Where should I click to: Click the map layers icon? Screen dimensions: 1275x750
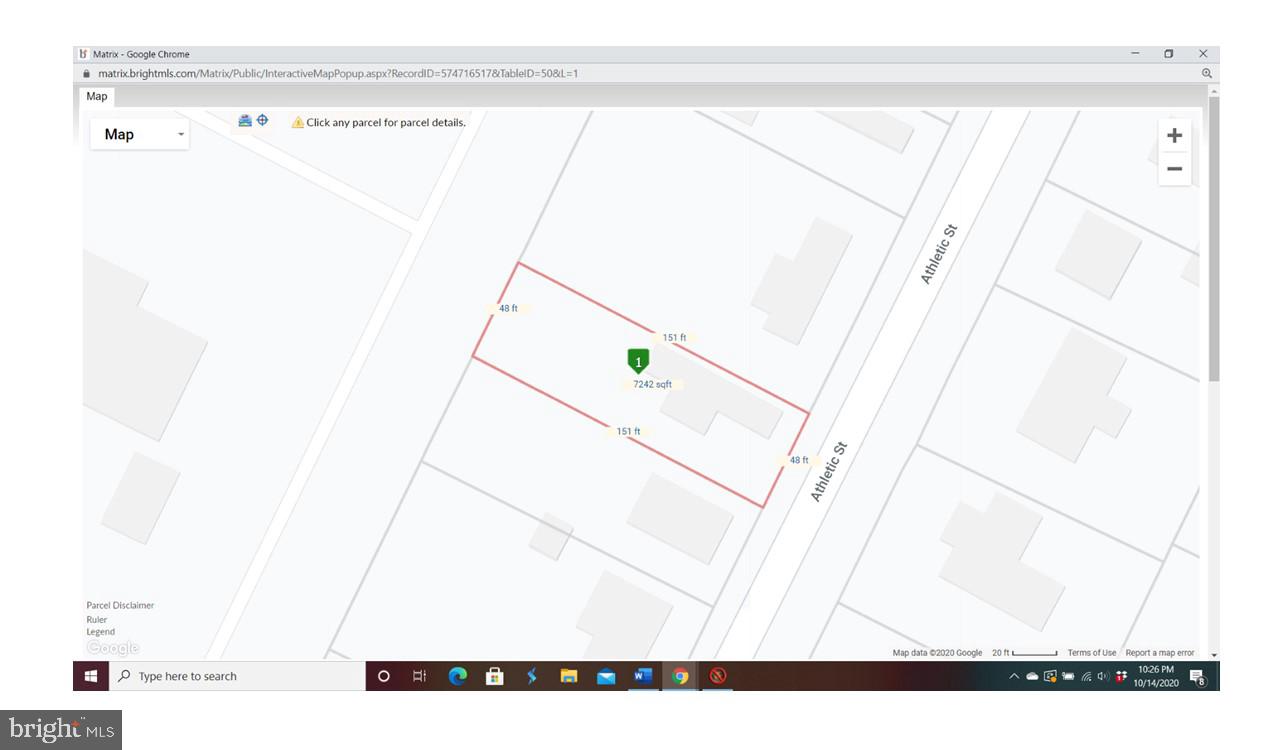click(x=245, y=121)
